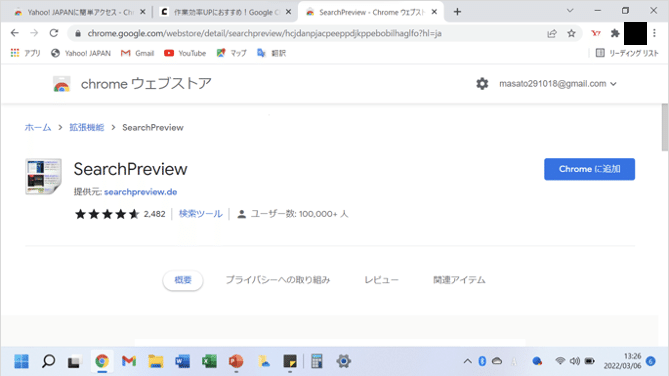This screenshot has height=376, width=669.
Task: Select the 概要 tab
Action: (x=183, y=280)
